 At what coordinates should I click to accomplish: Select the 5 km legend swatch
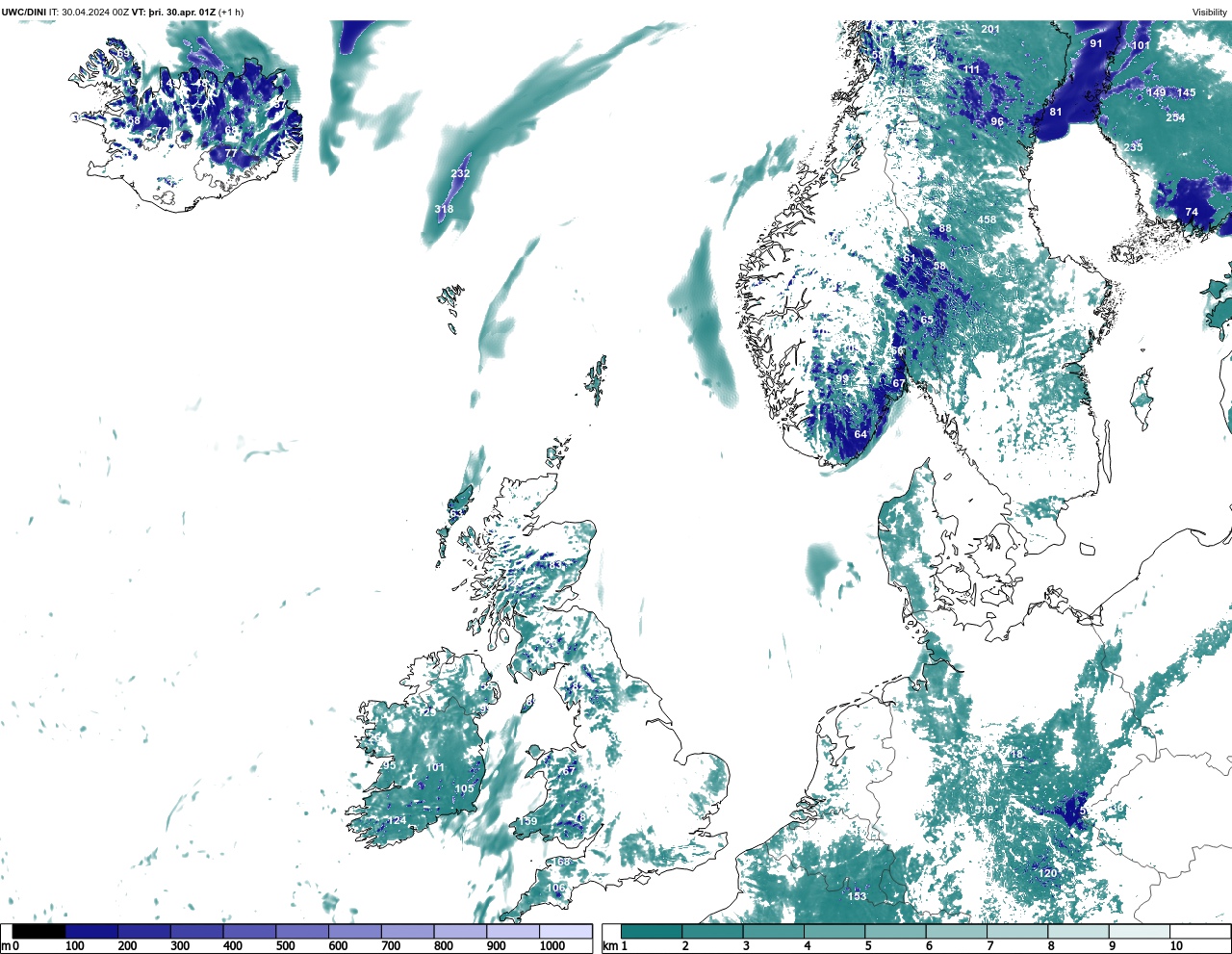895,931
